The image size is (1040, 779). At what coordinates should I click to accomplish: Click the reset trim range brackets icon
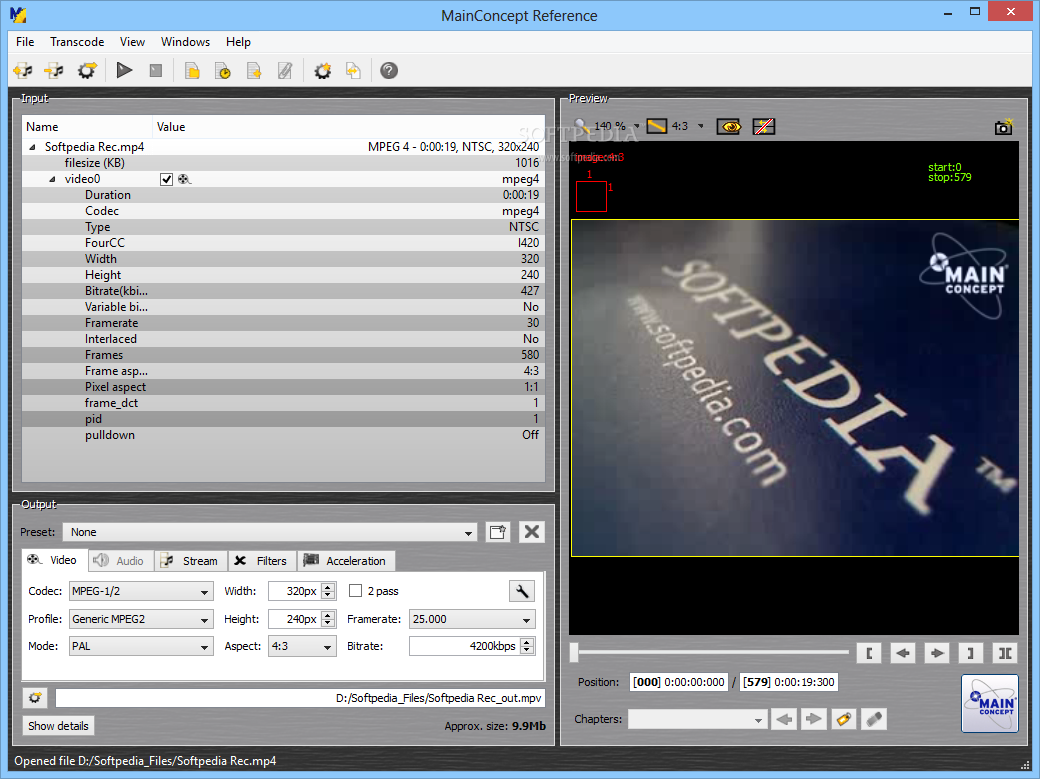[1005, 653]
